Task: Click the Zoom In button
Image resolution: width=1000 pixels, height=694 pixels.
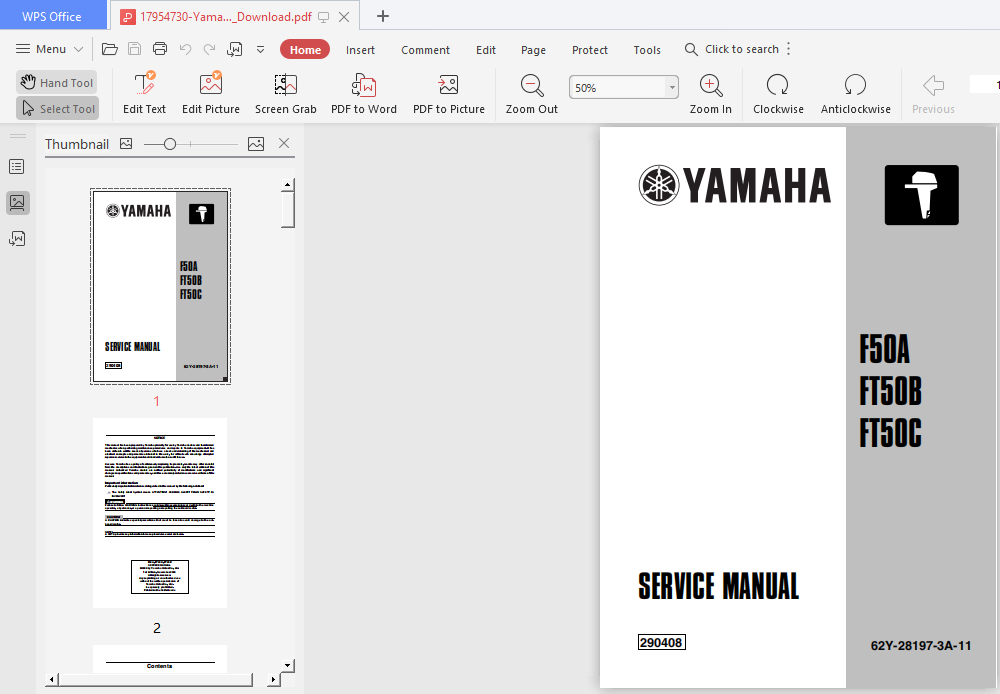Action: point(710,93)
